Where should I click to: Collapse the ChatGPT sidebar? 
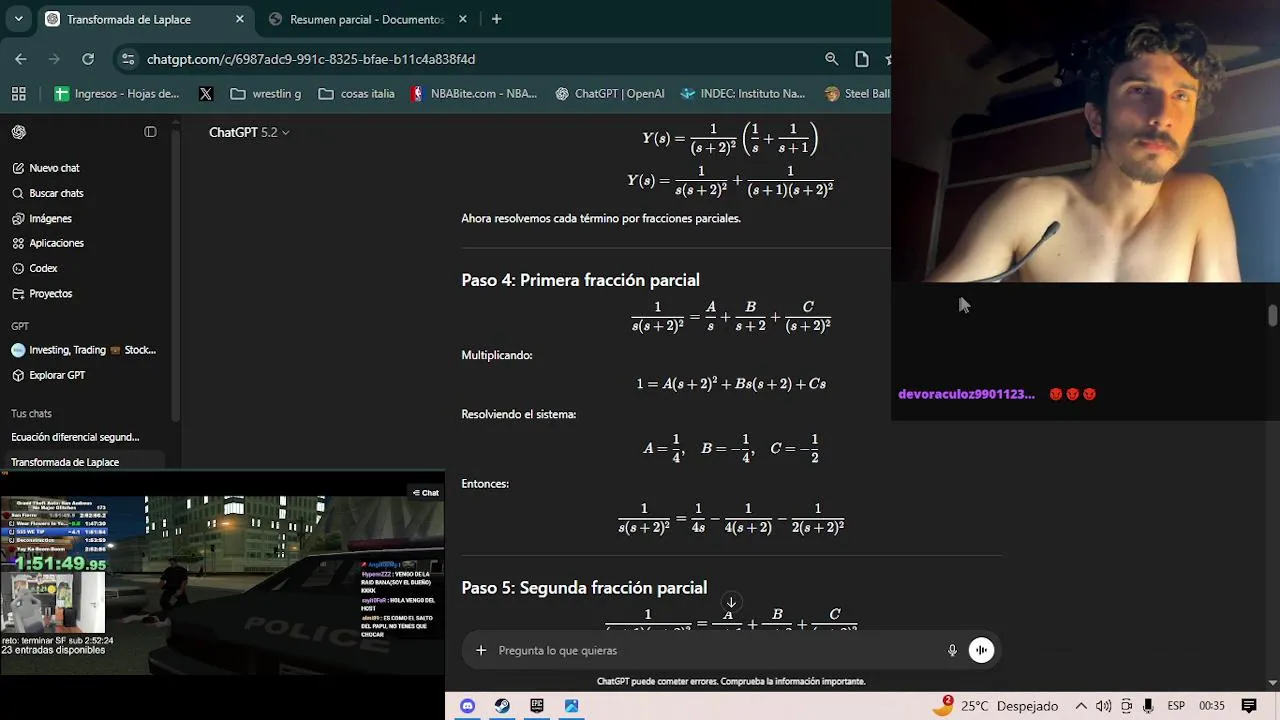coord(150,132)
